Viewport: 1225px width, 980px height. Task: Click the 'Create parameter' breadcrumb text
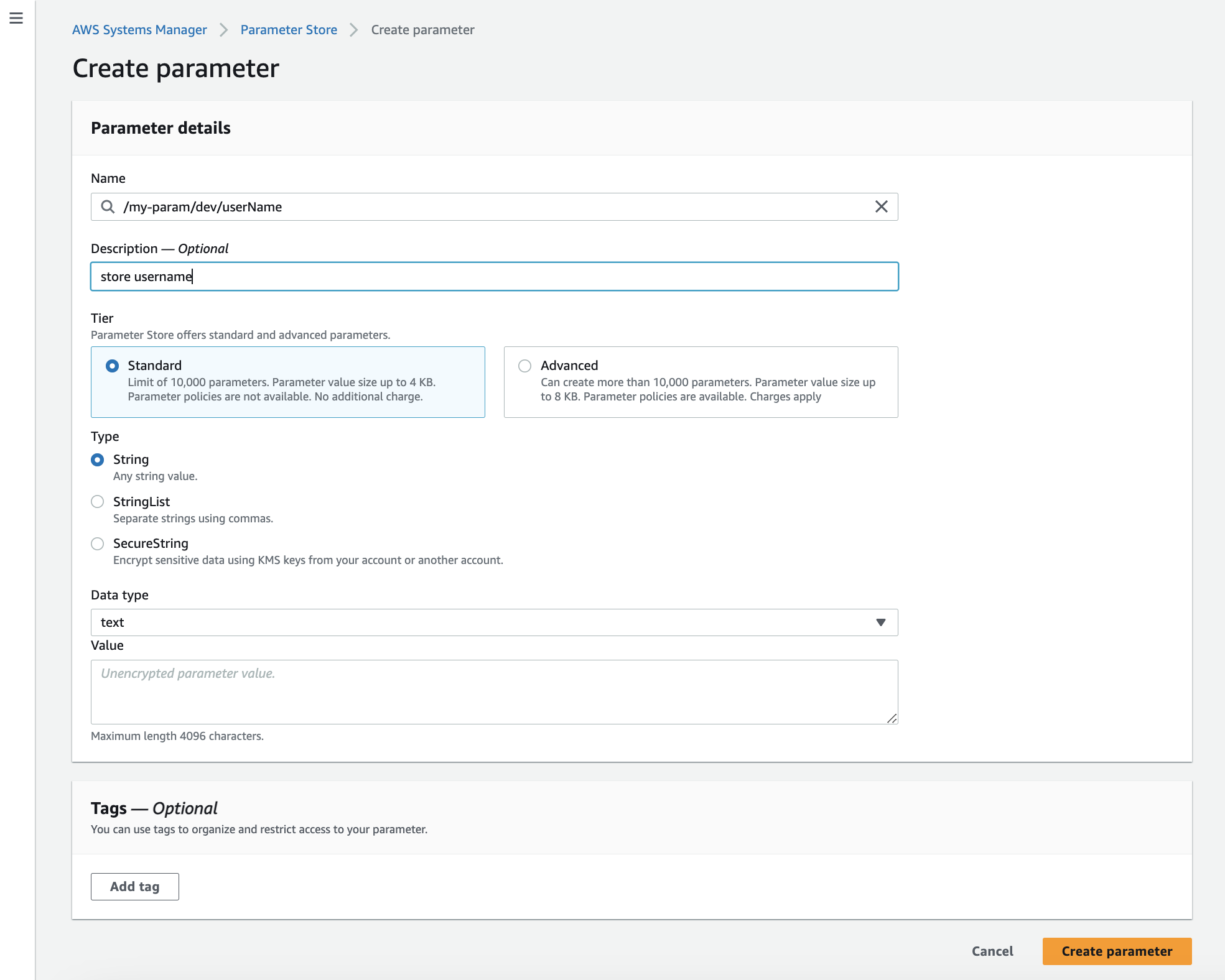422,30
